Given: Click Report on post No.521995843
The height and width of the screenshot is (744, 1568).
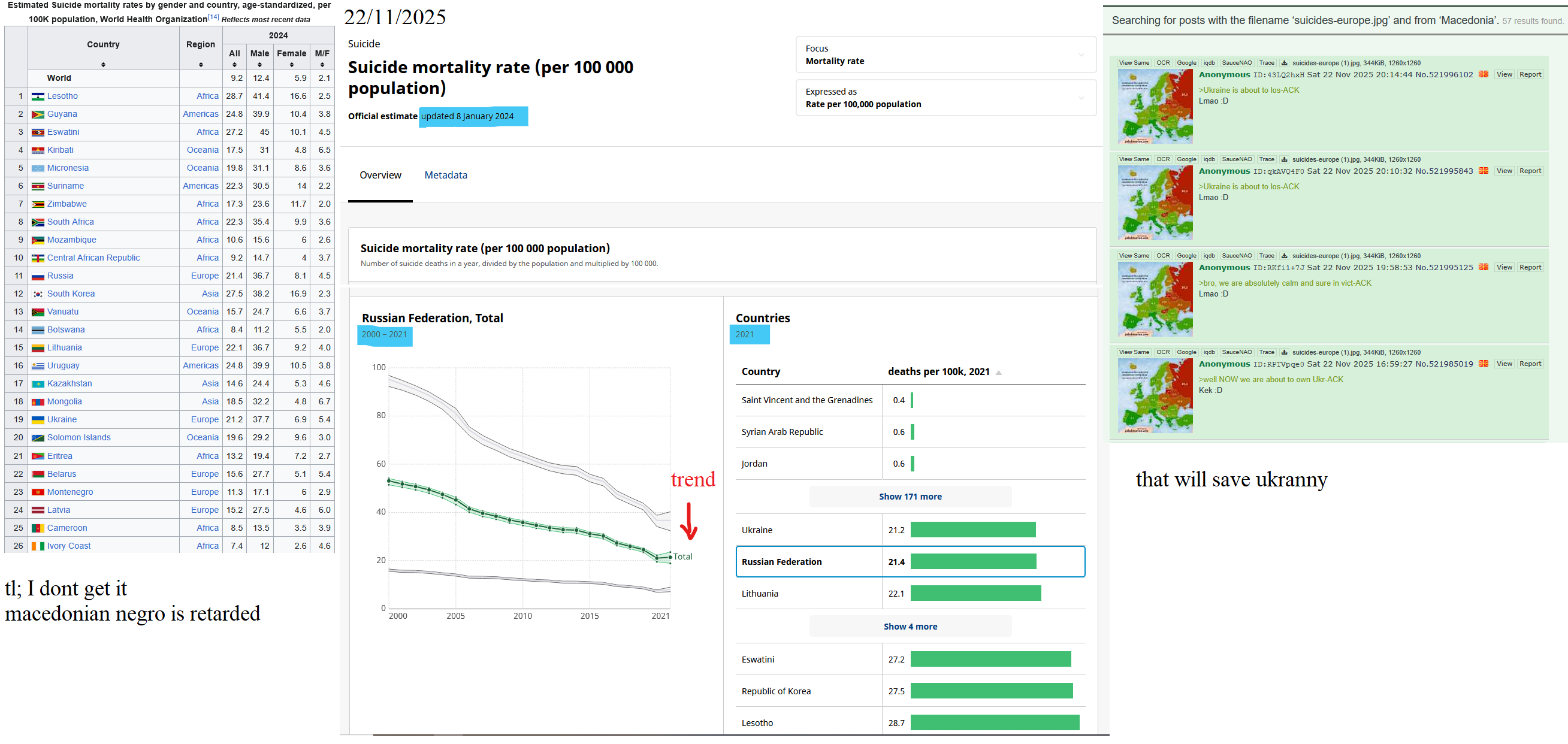Looking at the screenshot, I should pyautogui.click(x=1529, y=171).
